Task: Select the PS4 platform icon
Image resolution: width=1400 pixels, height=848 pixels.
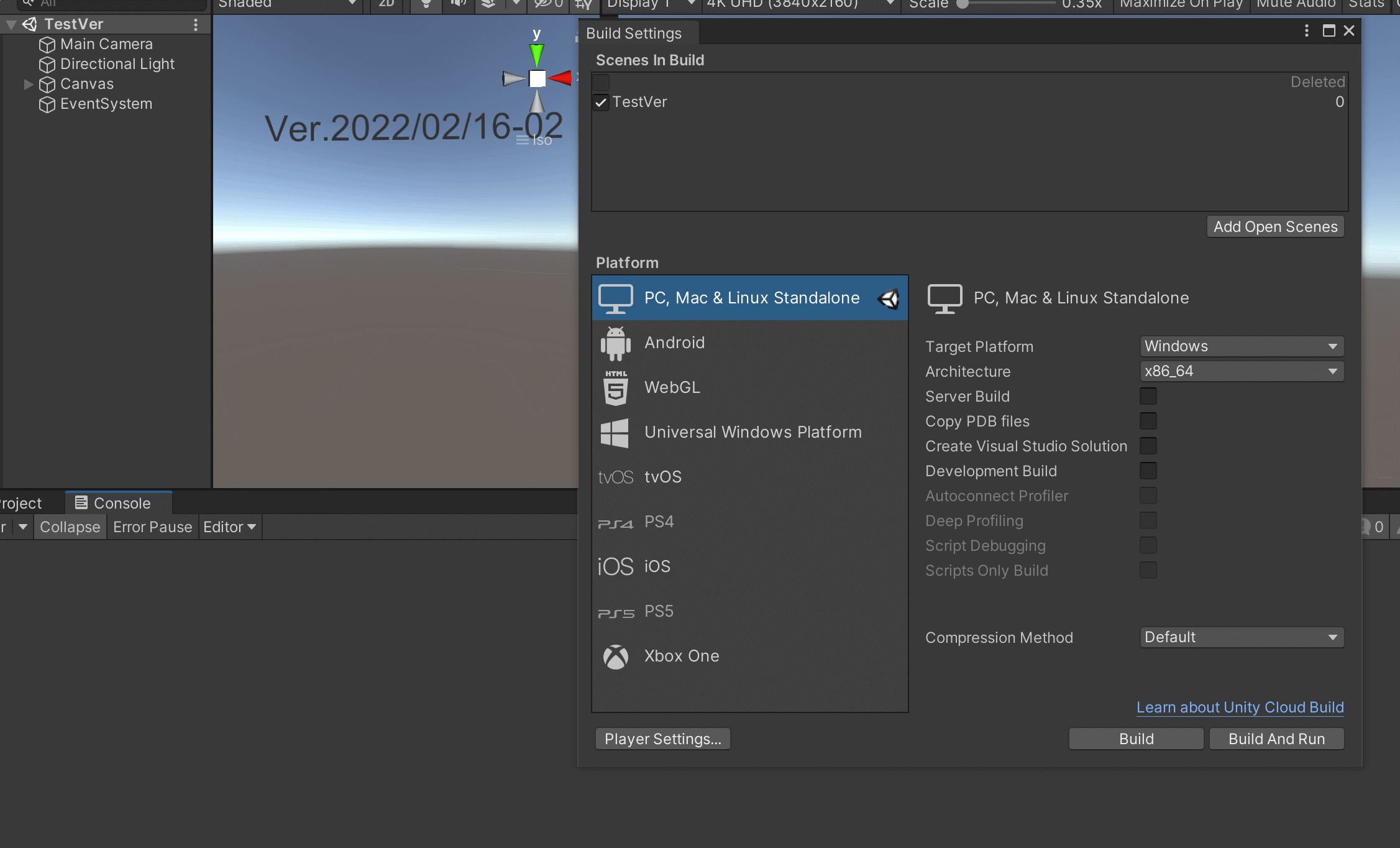Action: pyautogui.click(x=614, y=521)
